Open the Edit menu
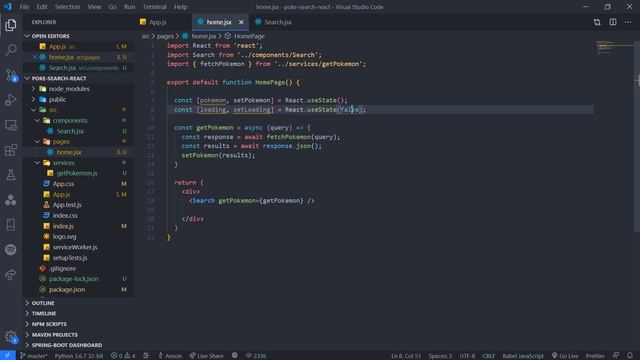The image size is (640, 360). 42,7
